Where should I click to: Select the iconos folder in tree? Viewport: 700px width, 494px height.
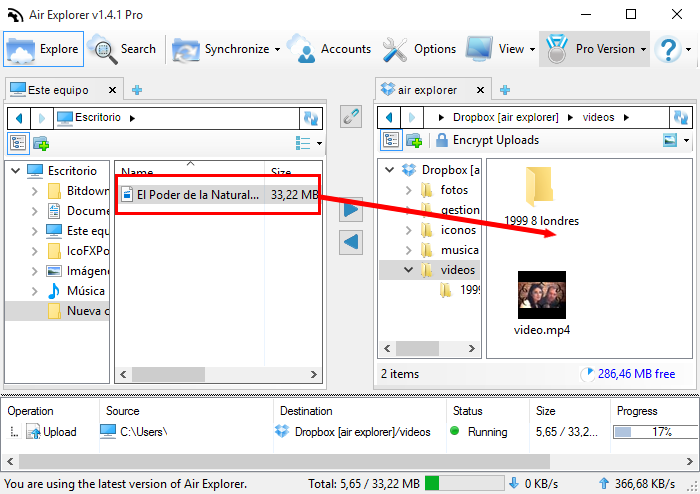pos(449,230)
